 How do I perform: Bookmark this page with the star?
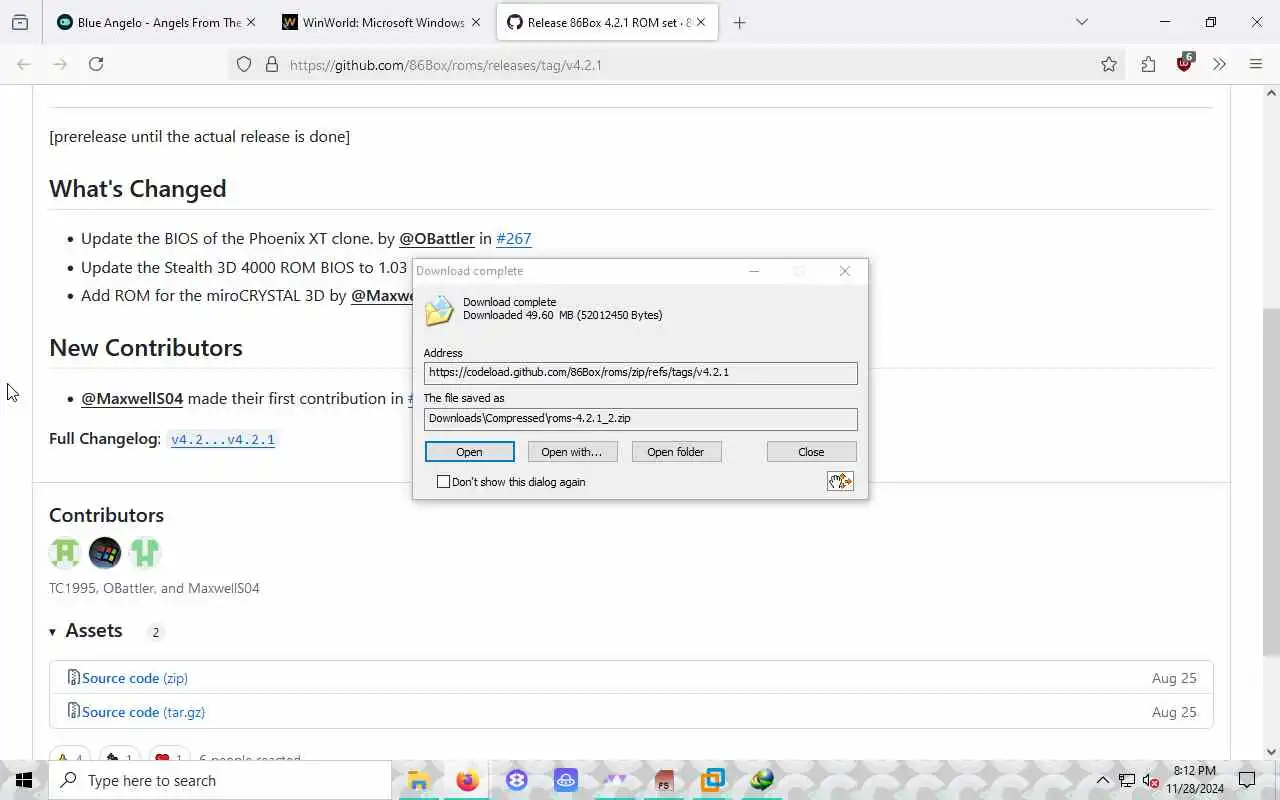tap(1109, 64)
